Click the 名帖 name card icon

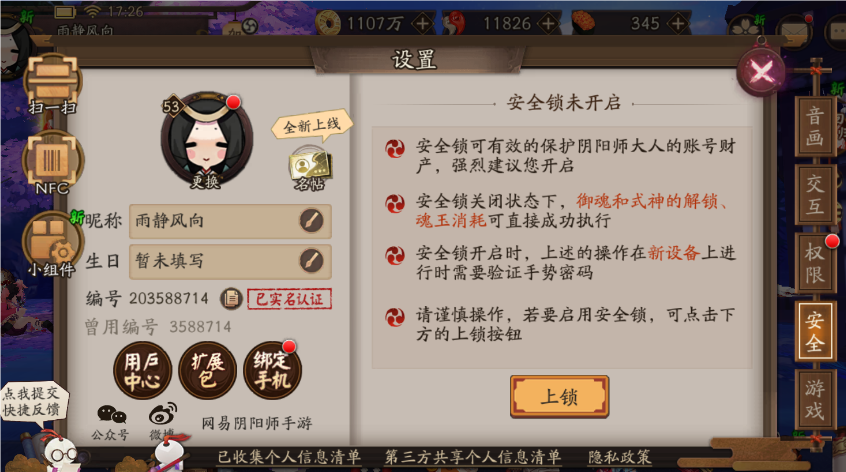(311, 169)
